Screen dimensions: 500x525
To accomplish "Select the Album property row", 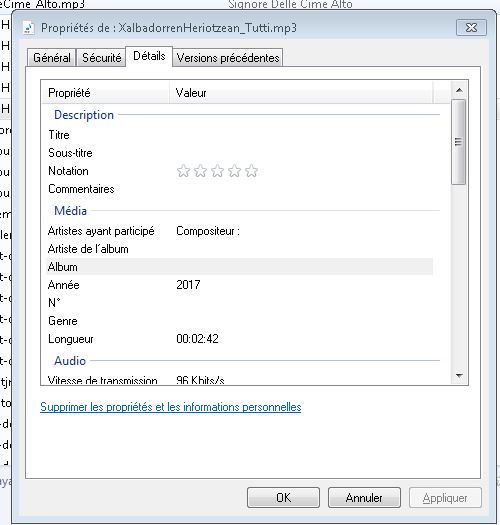I will (x=239, y=267).
